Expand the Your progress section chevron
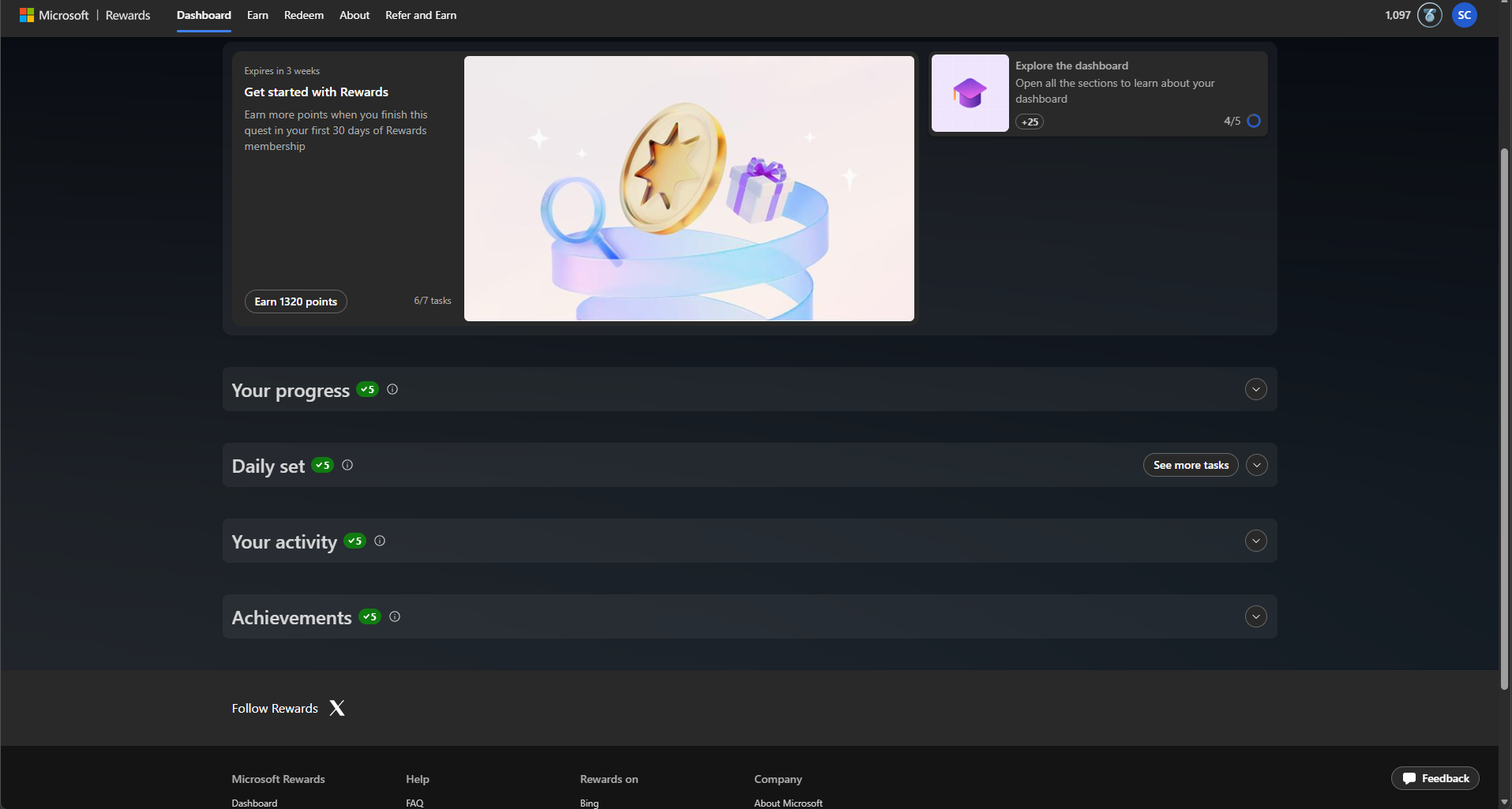Viewport: 1512px width, 809px height. (x=1256, y=389)
